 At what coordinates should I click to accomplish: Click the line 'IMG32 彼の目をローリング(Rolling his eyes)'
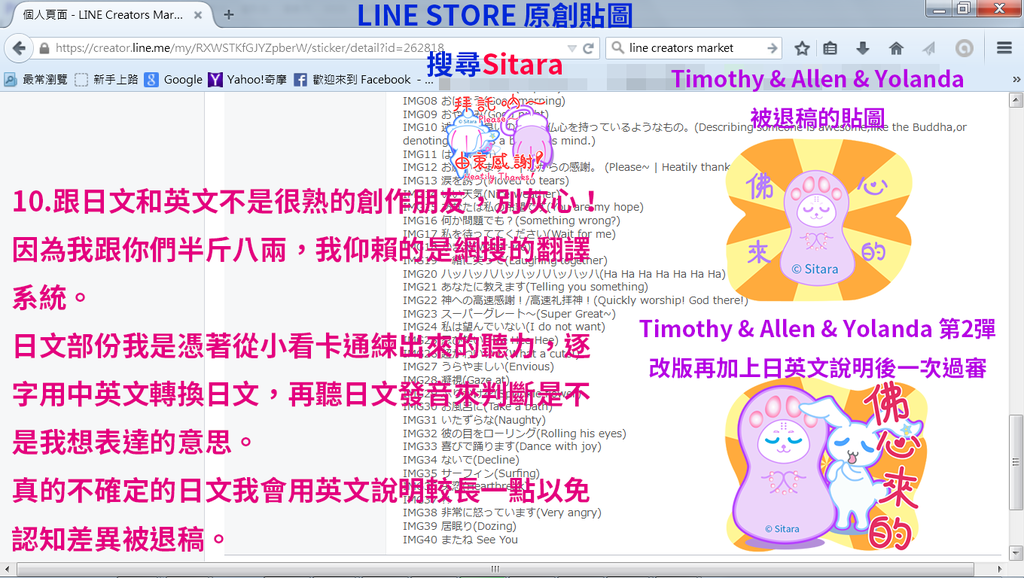[x=514, y=433]
